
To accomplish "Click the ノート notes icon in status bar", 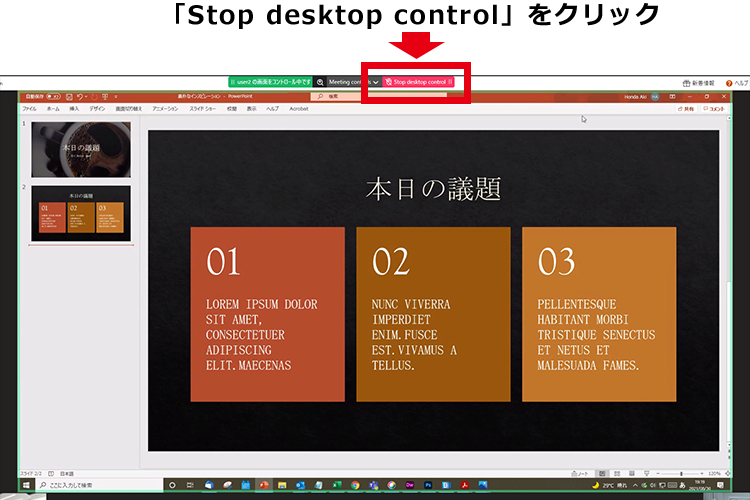I will click(582, 473).
